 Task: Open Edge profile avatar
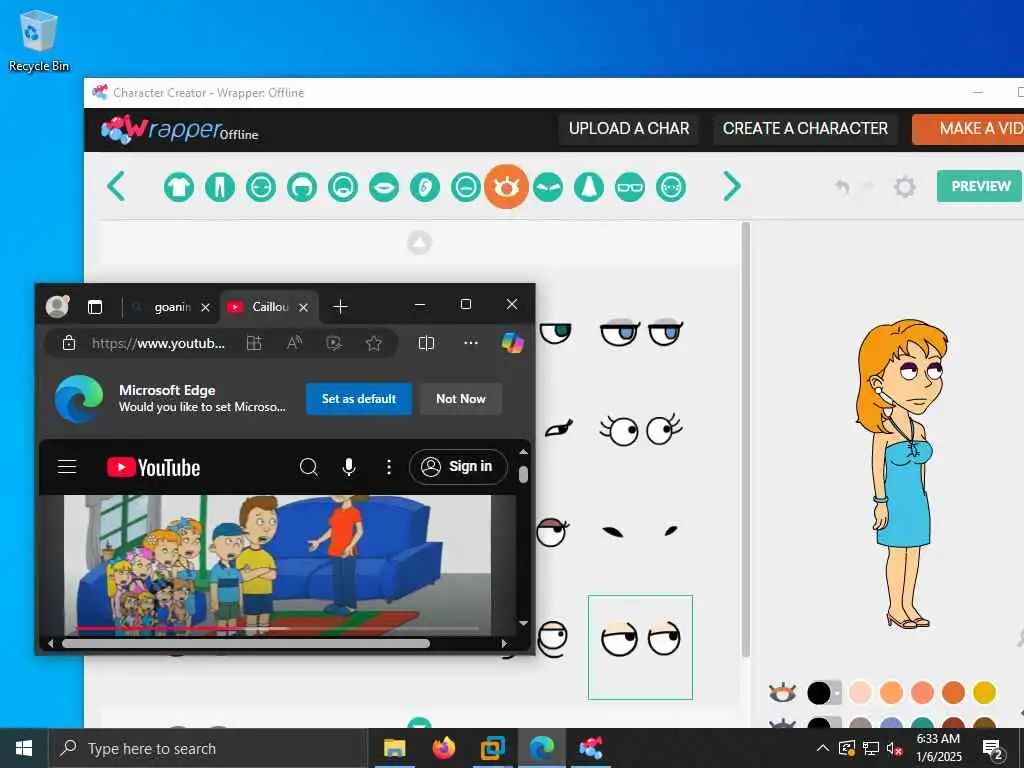coord(57,306)
